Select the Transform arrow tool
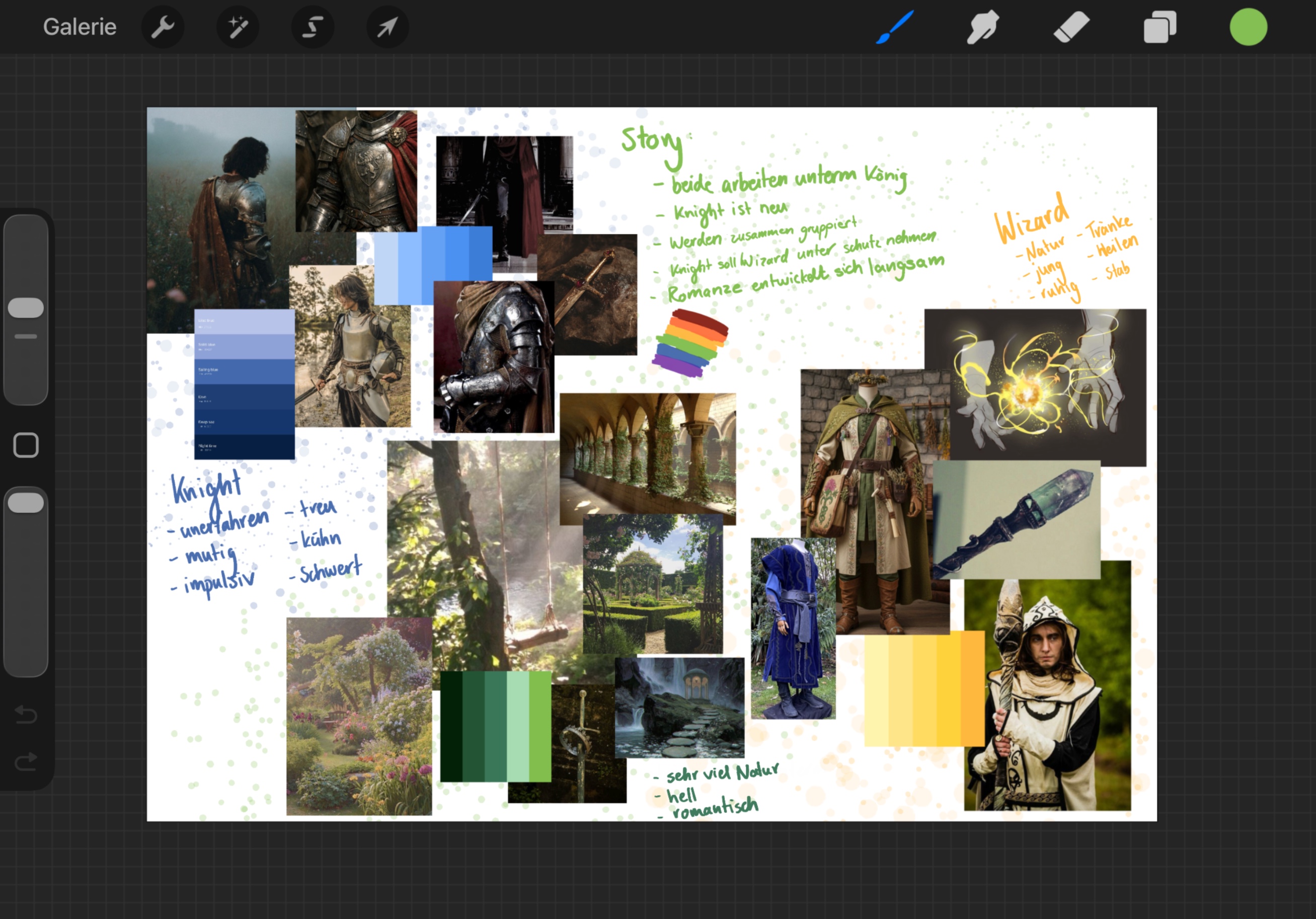 [x=388, y=27]
